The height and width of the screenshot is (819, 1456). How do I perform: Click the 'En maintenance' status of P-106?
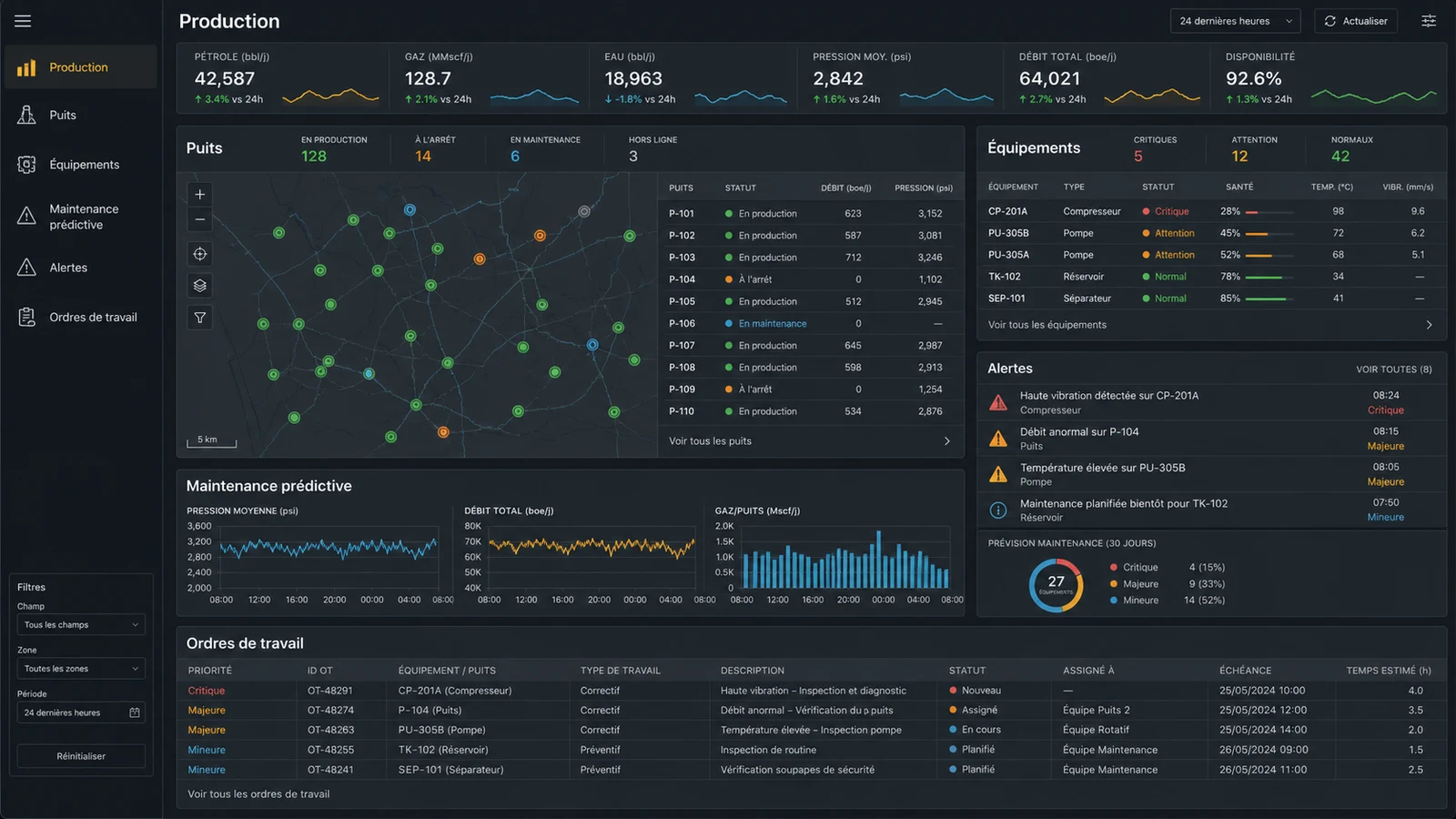[773, 324]
